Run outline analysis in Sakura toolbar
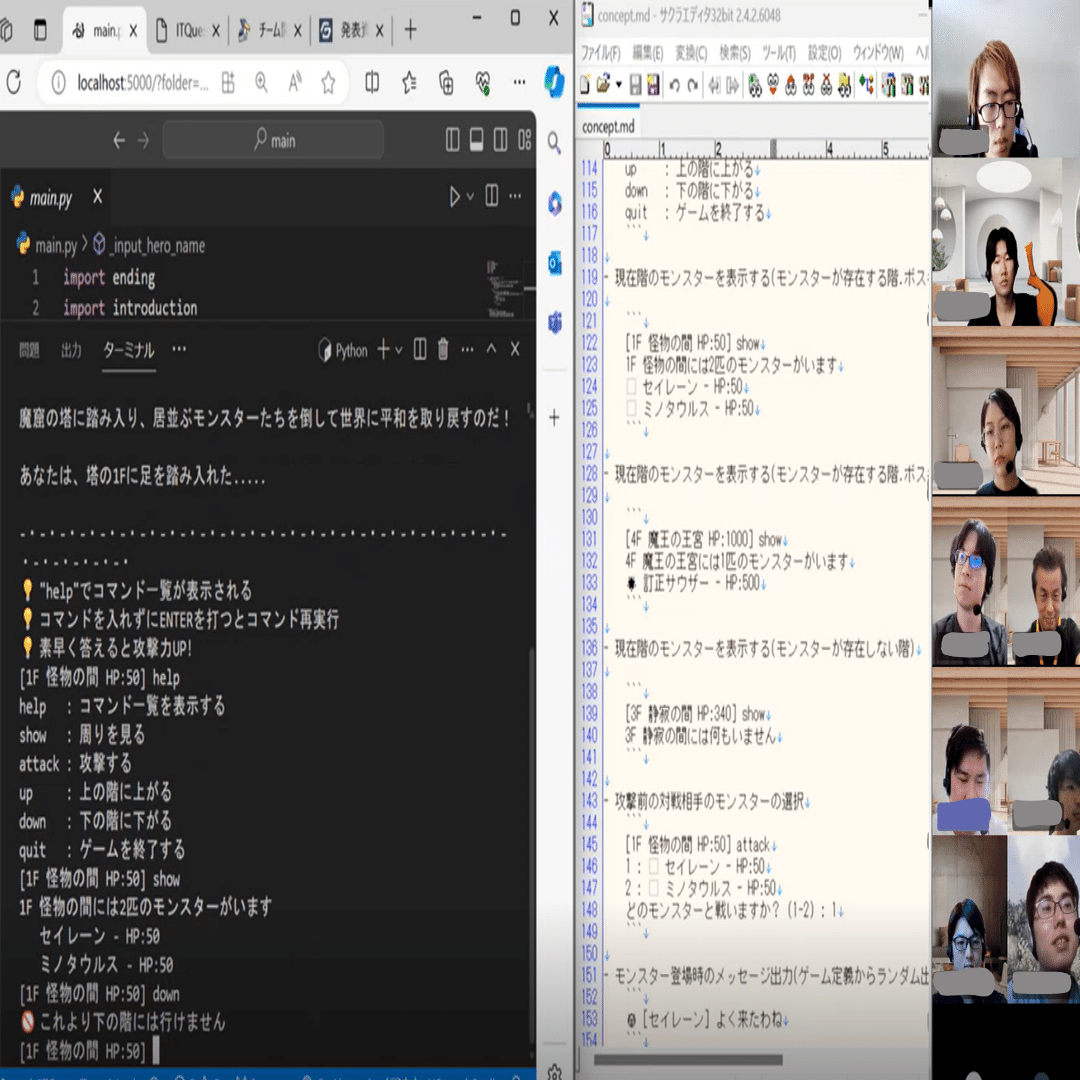1080x1080 pixels. [x=866, y=85]
